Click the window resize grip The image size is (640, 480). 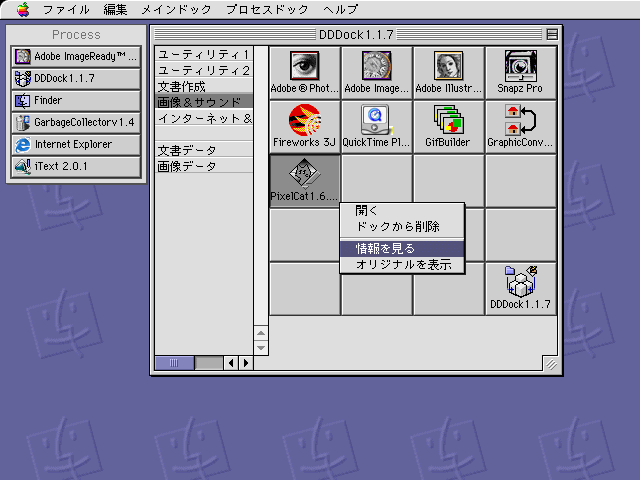551,364
